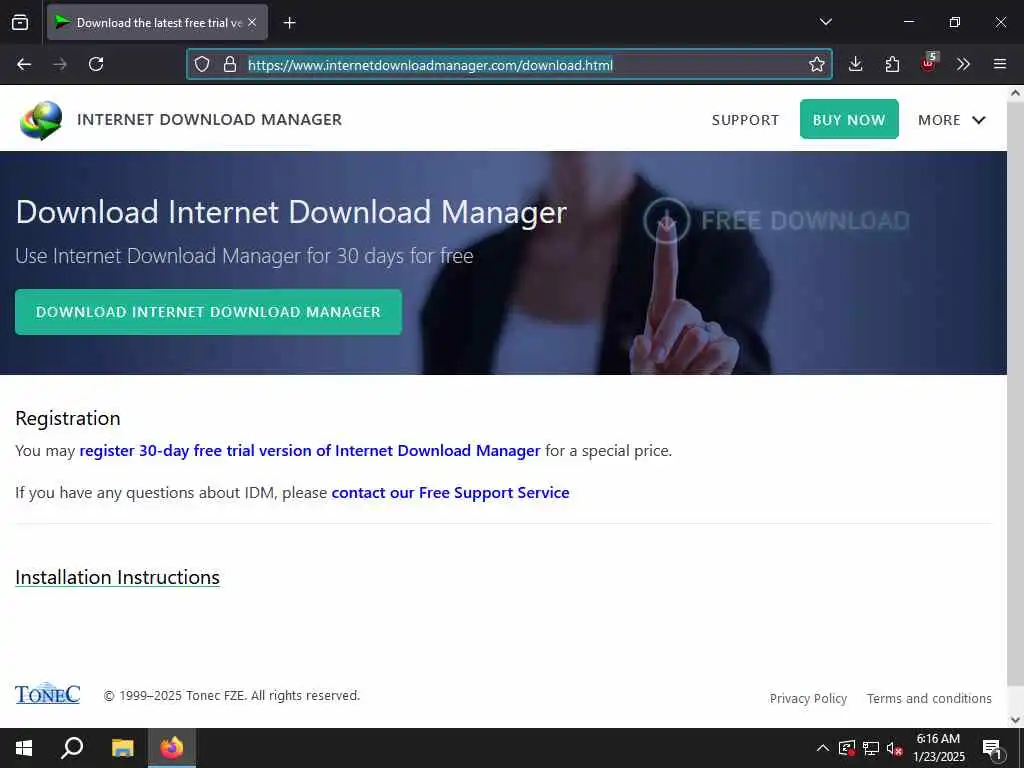Expand the MORE dropdown menu

point(952,120)
